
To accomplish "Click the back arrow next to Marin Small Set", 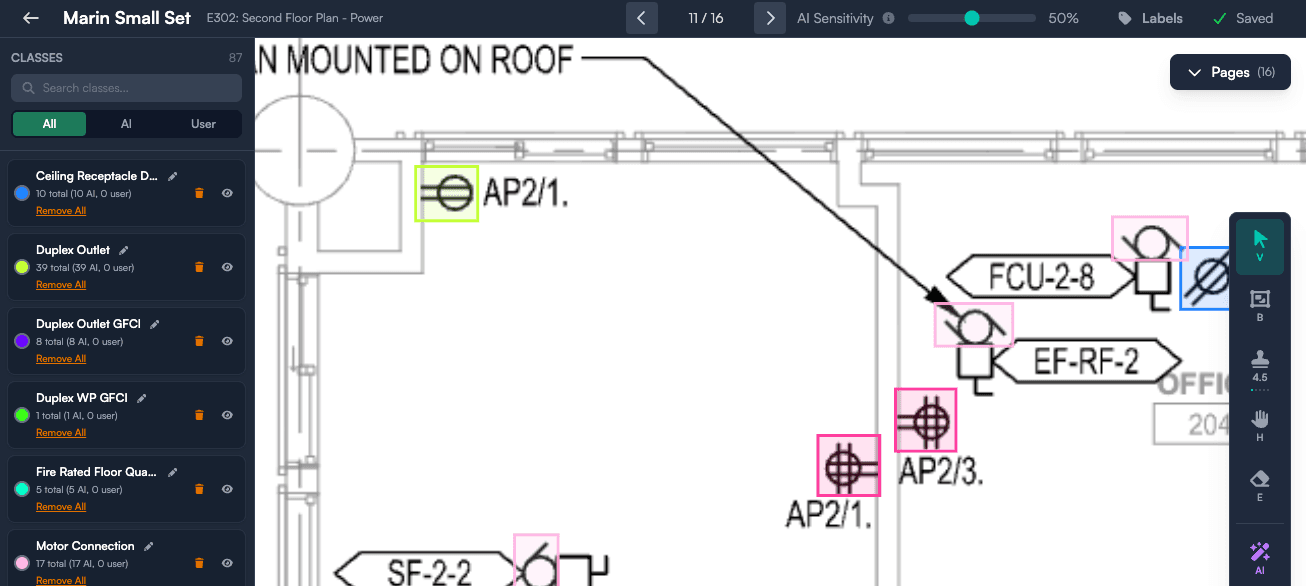I will 31,18.
